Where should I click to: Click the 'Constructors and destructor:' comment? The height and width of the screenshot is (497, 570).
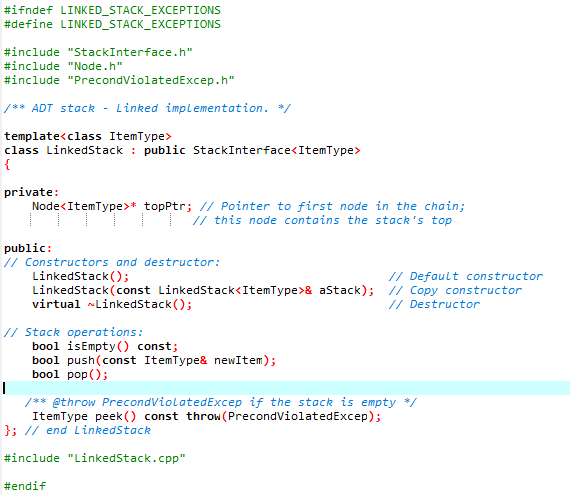click(x=112, y=262)
